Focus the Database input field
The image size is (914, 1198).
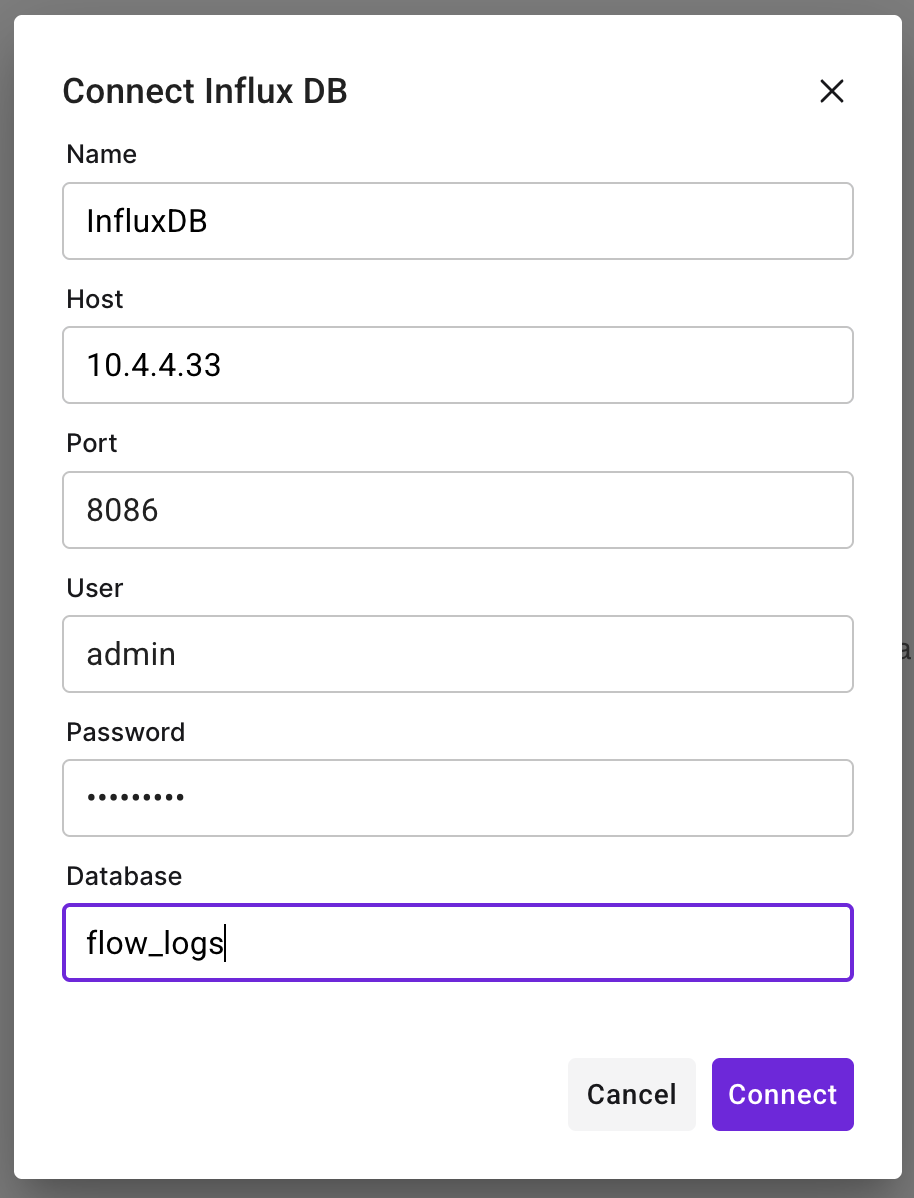[x=457, y=943]
